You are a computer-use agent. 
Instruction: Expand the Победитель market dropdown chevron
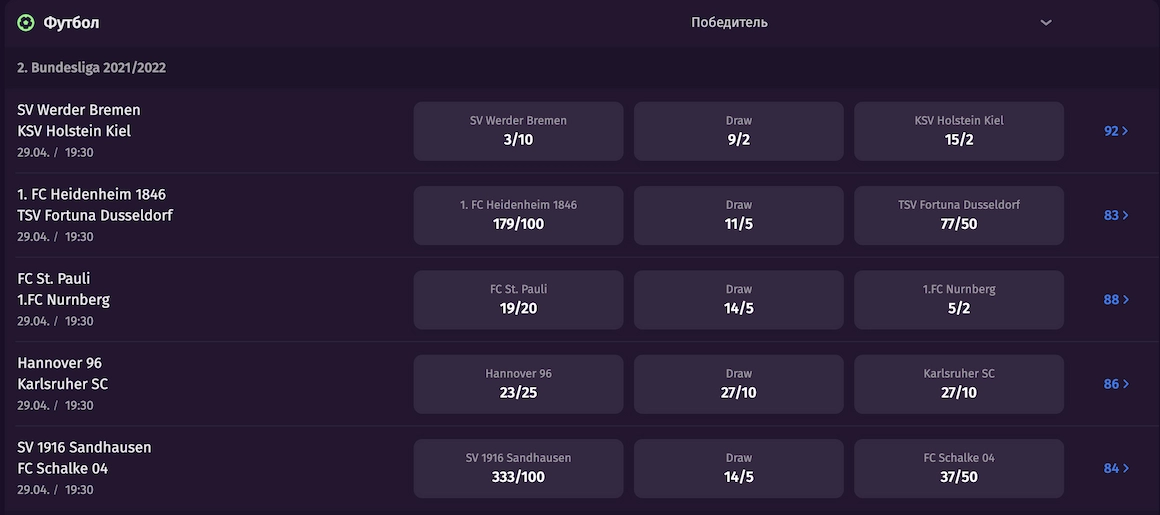point(1045,23)
